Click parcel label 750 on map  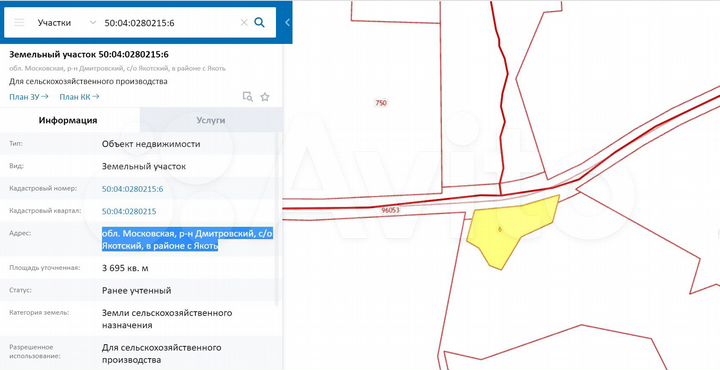pyautogui.click(x=381, y=103)
